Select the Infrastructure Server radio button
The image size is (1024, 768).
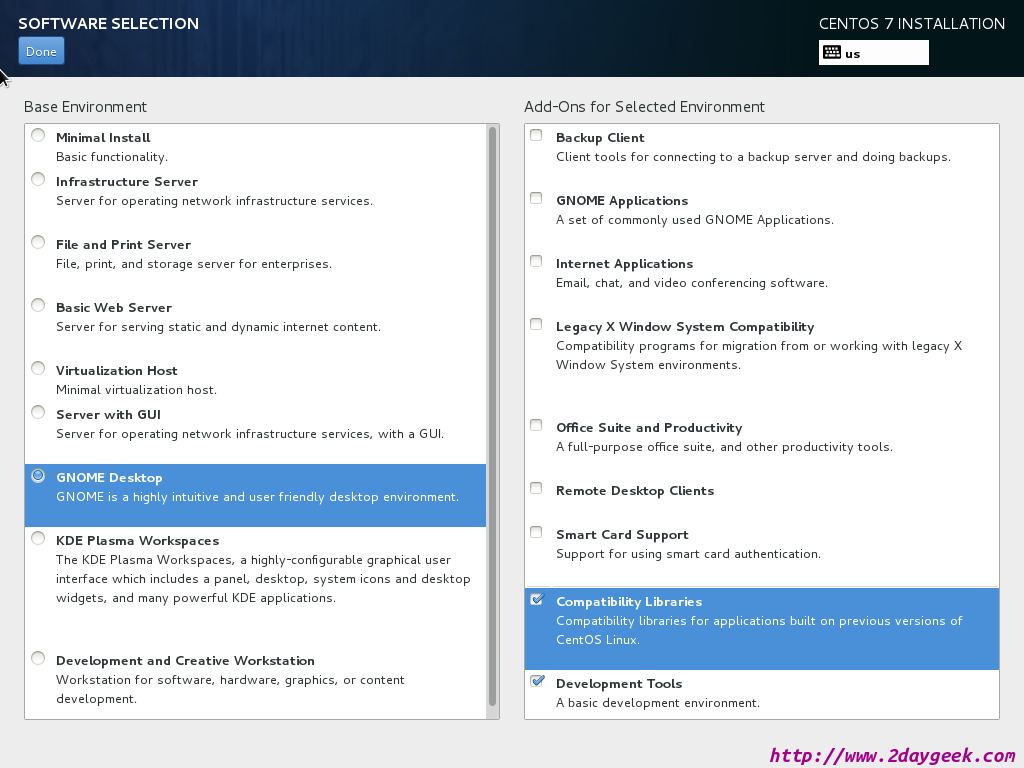pyautogui.click(x=39, y=179)
